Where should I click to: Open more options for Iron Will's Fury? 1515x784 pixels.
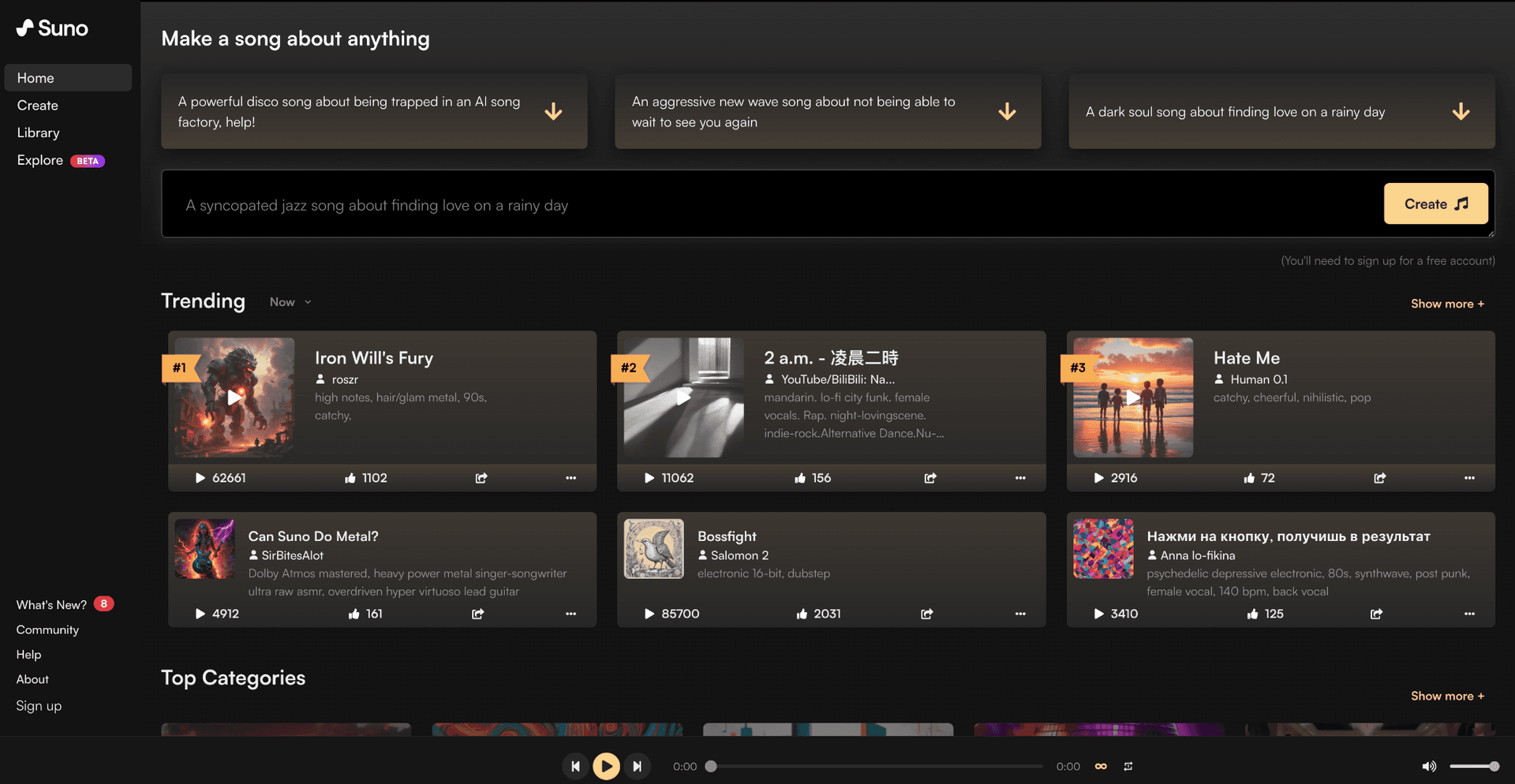click(570, 478)
